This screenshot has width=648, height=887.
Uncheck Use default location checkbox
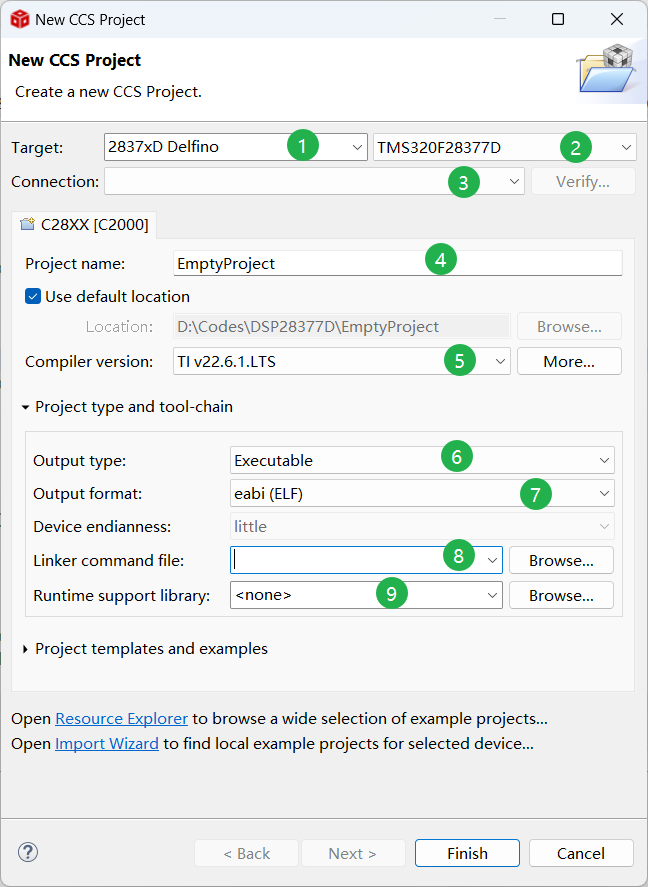pyautogui.click(x=33, y=296)
